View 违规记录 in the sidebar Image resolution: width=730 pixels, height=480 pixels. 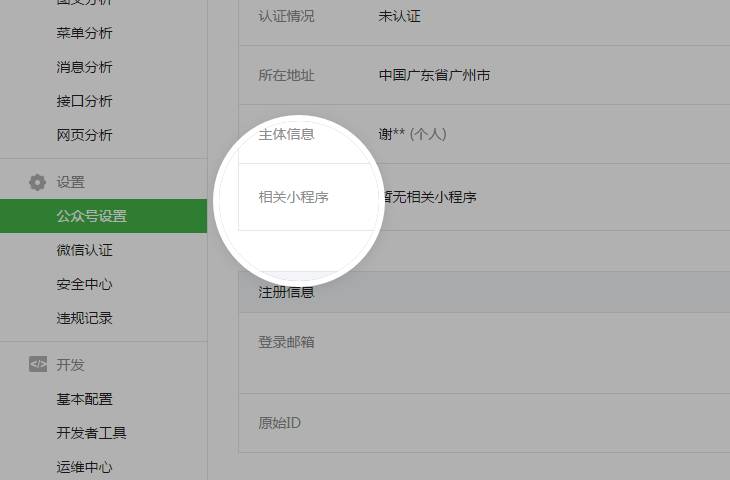click(x=84, y=318)
